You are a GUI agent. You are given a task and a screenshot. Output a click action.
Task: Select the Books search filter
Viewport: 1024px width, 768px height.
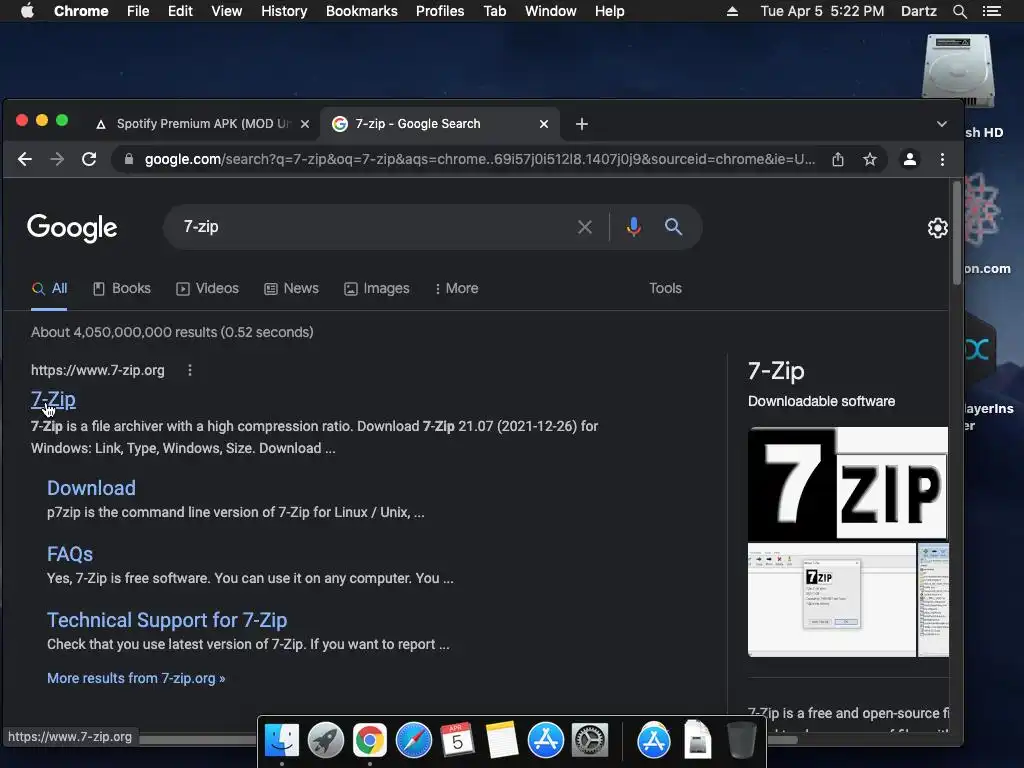[x=122, y=289]
